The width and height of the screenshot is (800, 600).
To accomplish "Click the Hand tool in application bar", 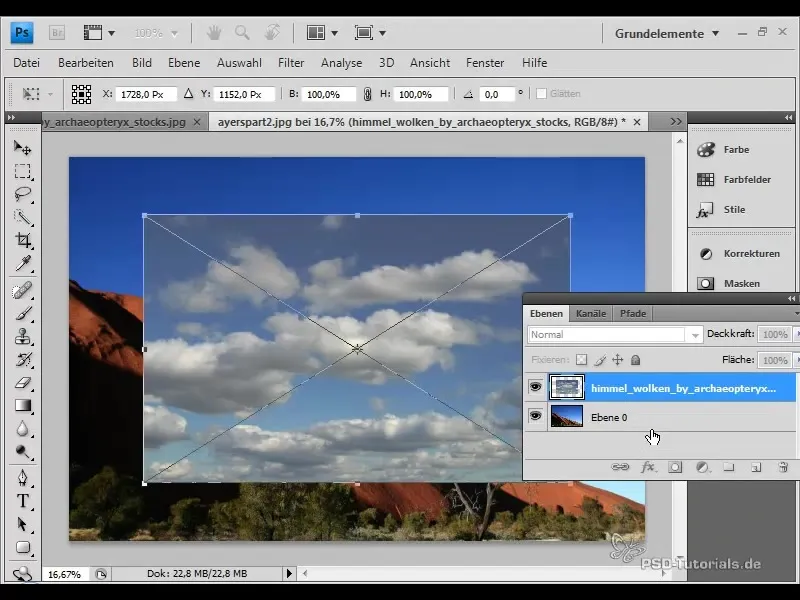I will (214, 33).
